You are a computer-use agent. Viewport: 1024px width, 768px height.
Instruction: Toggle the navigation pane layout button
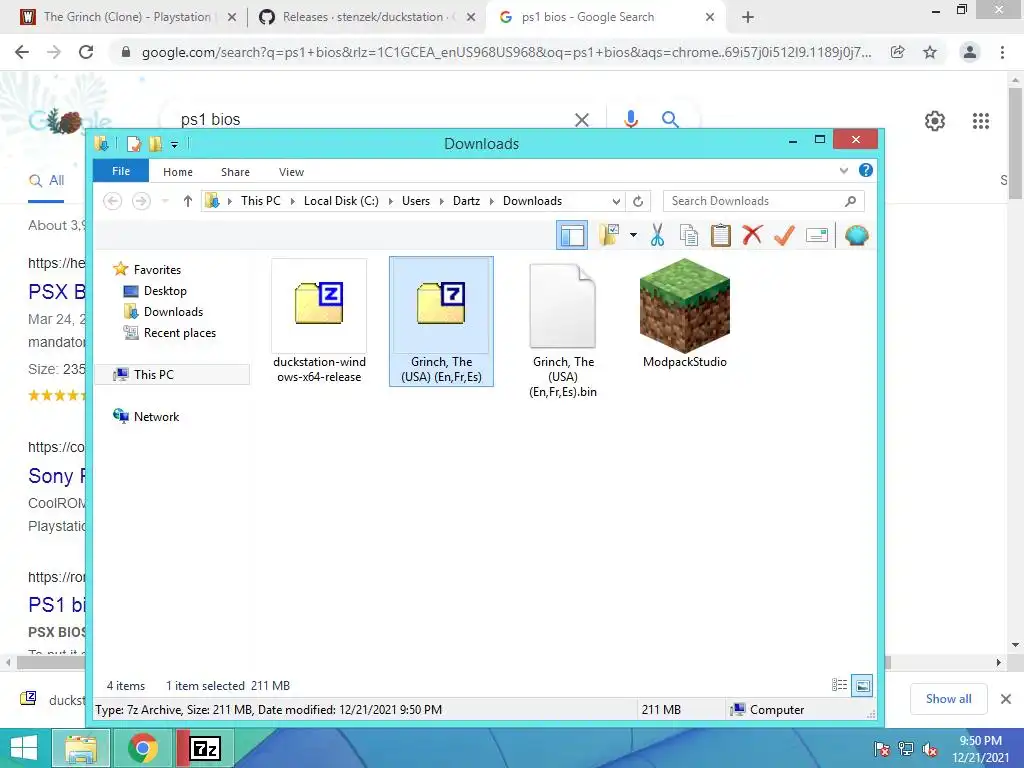572,235
